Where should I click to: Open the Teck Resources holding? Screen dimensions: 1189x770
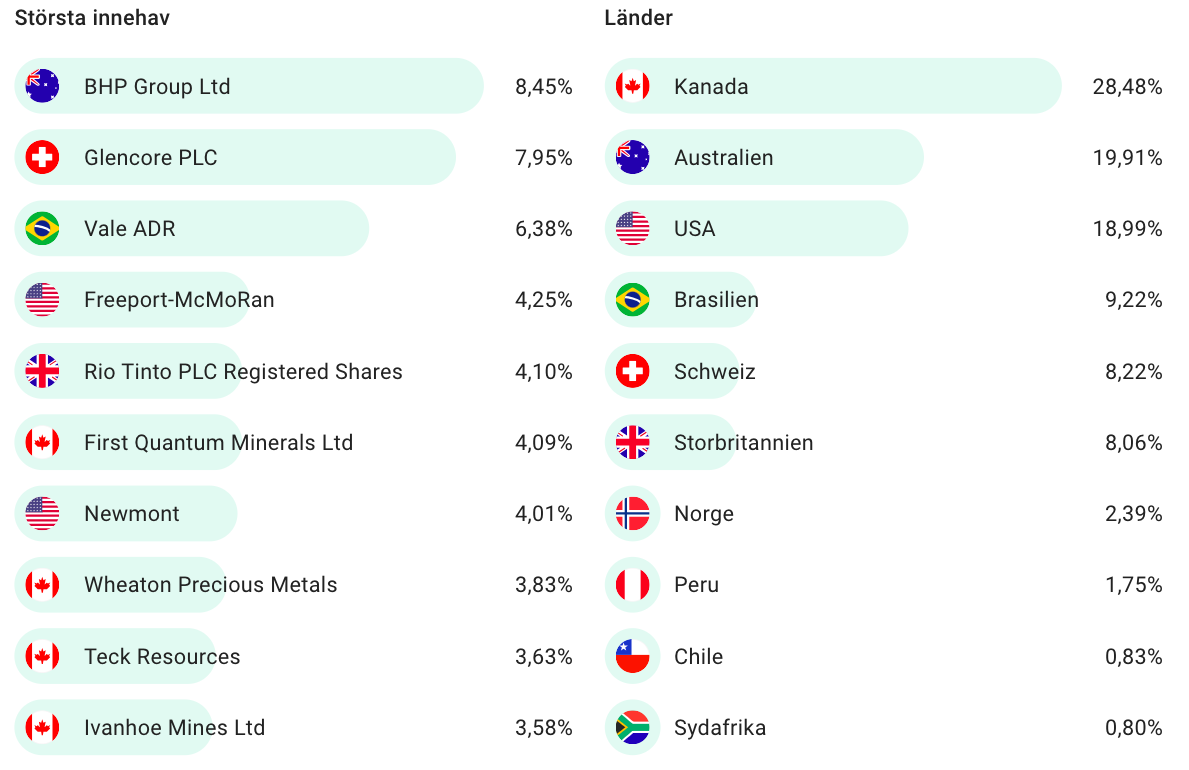(x=162, y=657)
